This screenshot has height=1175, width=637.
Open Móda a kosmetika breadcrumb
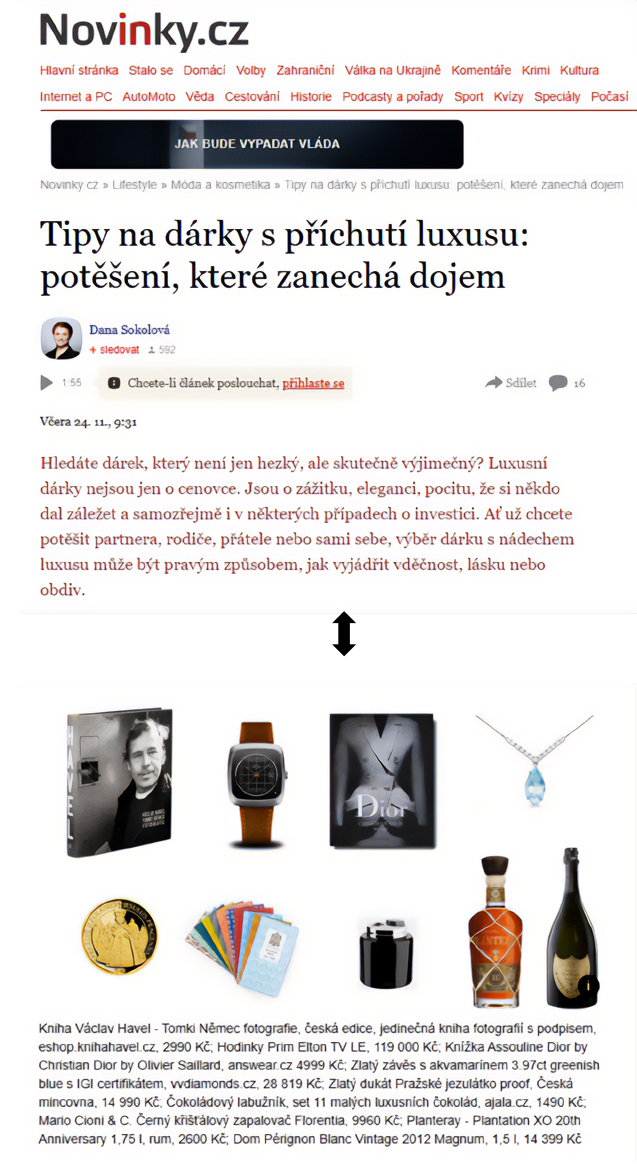click(220, 185)
